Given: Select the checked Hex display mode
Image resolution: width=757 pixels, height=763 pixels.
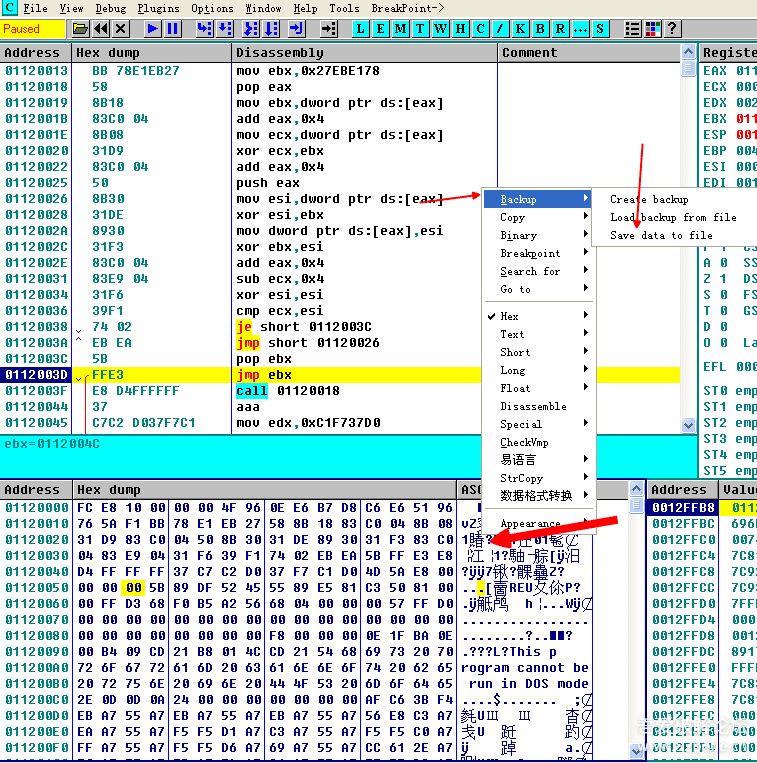Looking at the screenshot, I should 510,316.
